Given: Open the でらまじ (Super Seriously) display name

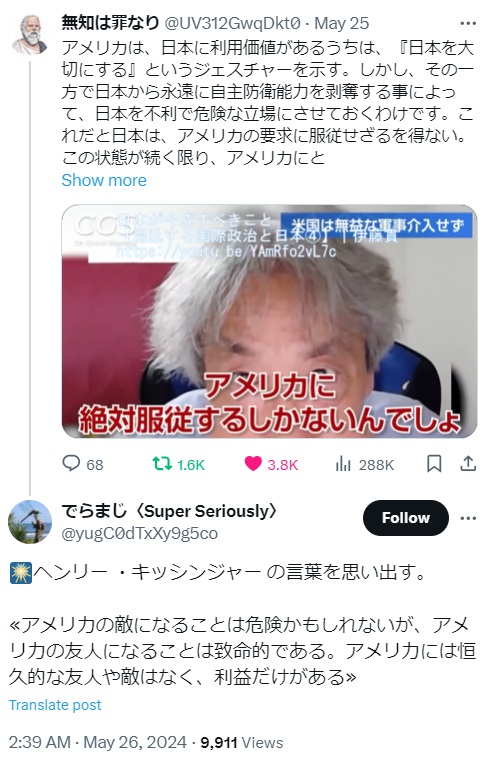Looking at the screenshot, I should point(169,511).
